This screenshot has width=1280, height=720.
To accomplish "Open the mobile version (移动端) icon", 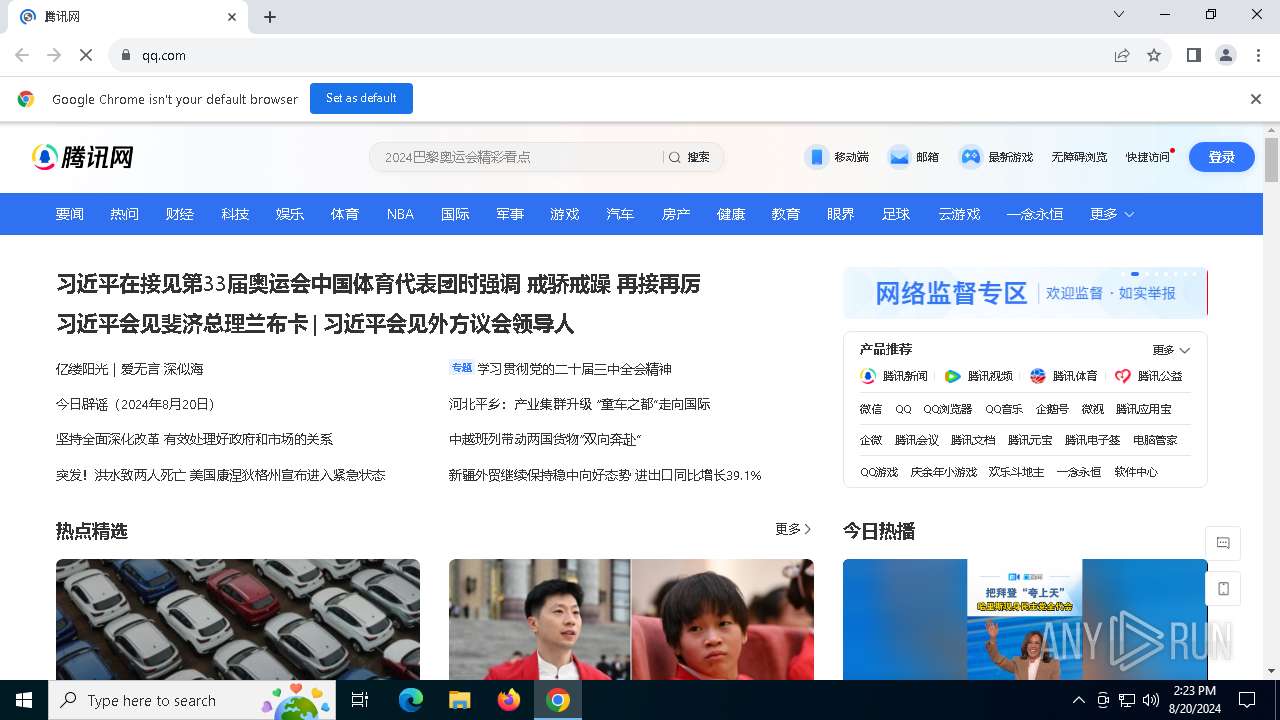I will click(x=817, y=157).
